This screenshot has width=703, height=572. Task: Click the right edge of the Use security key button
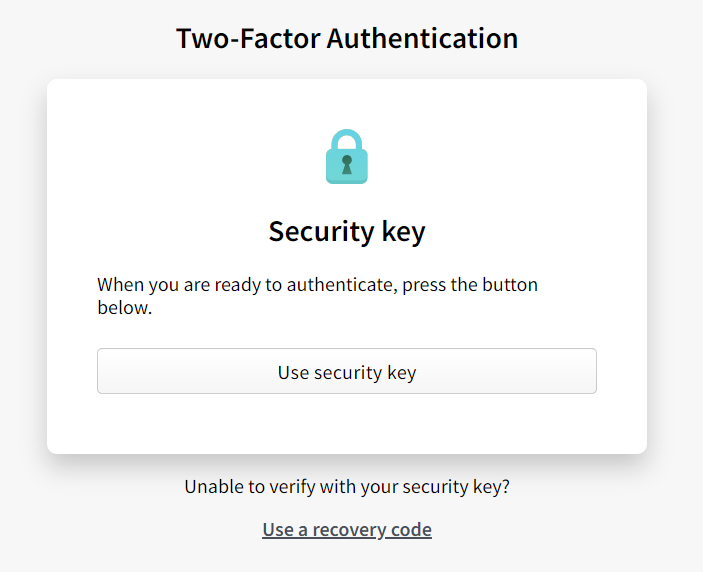click(x=588, y=372)
